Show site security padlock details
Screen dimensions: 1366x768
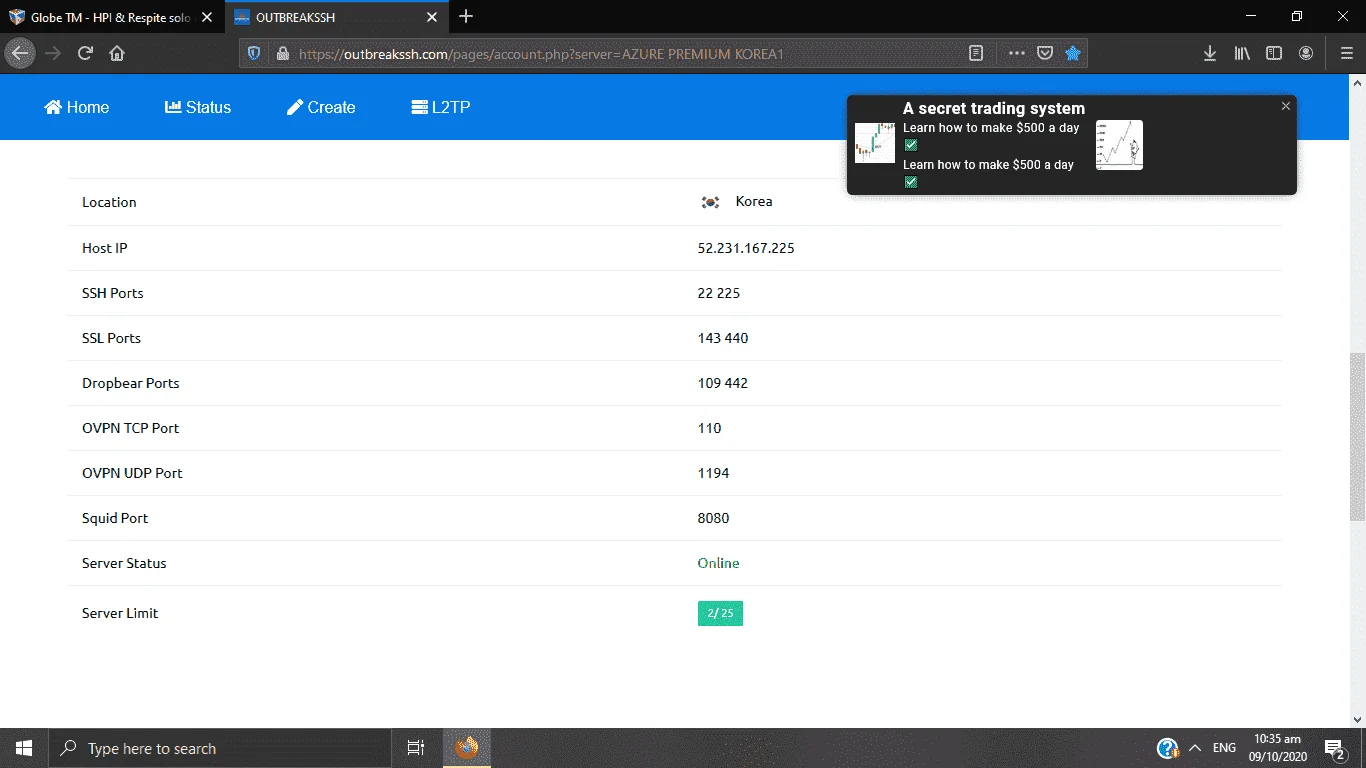pos(282,53)
